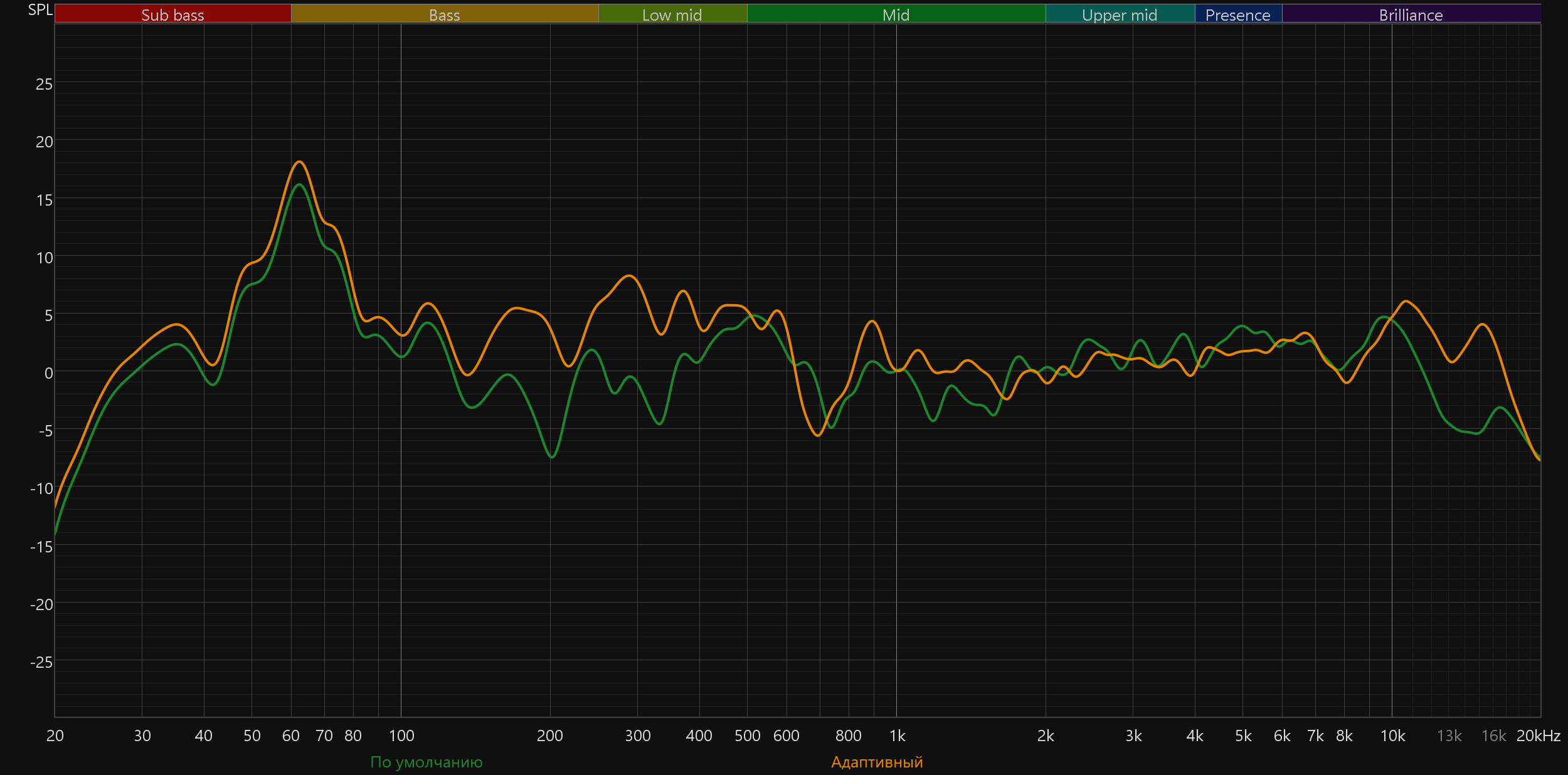Click the green curve's dip at 200 Hz
Viewport: 1568px width, 775px height.
(x=551, y=457)
